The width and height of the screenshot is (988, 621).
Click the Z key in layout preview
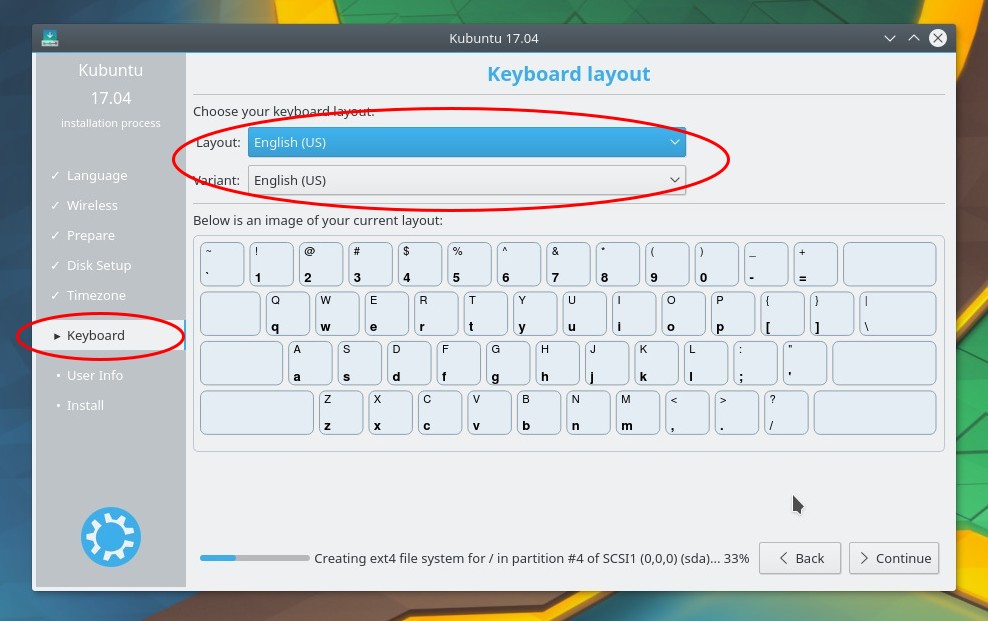tap(341, 413)
